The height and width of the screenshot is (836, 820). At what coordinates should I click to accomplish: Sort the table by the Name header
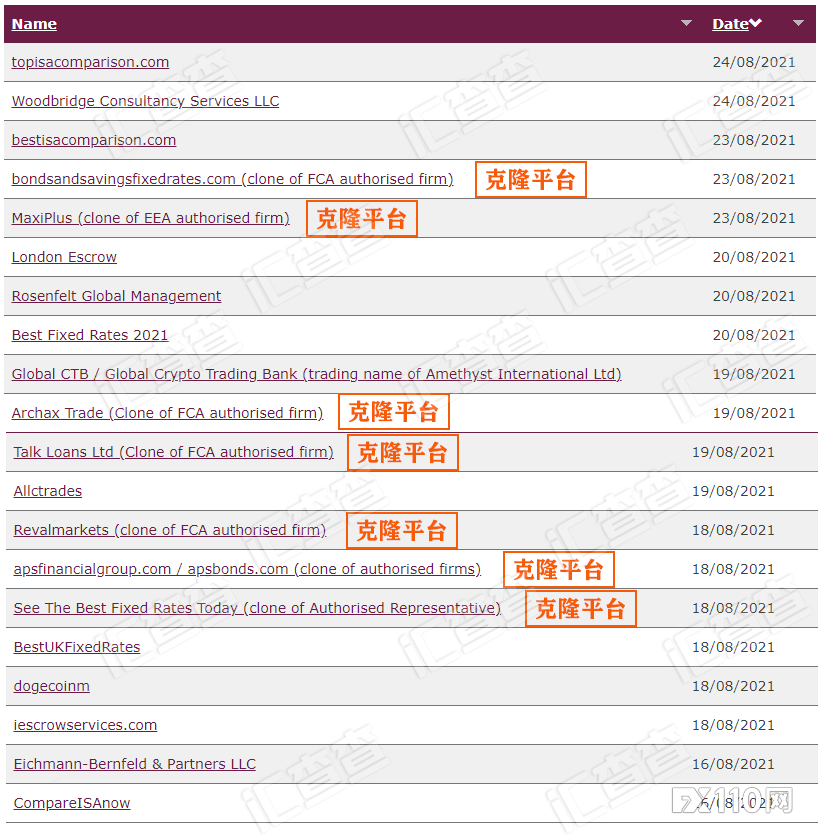(x=34, y=23)
